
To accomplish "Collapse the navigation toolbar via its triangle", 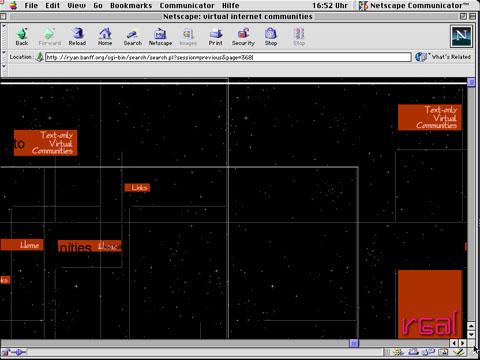I will (4, 25).
